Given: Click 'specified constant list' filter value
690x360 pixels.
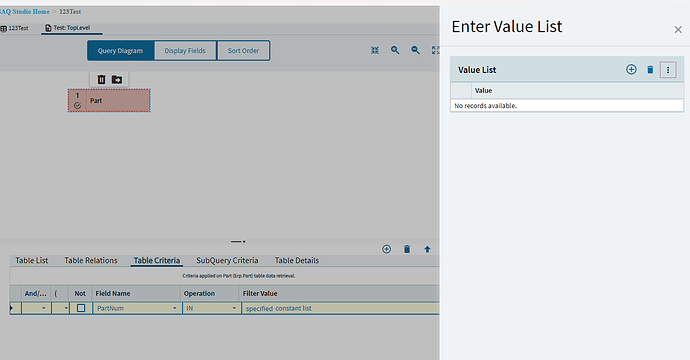Looking at the screenshot, I should pos(279,309).
